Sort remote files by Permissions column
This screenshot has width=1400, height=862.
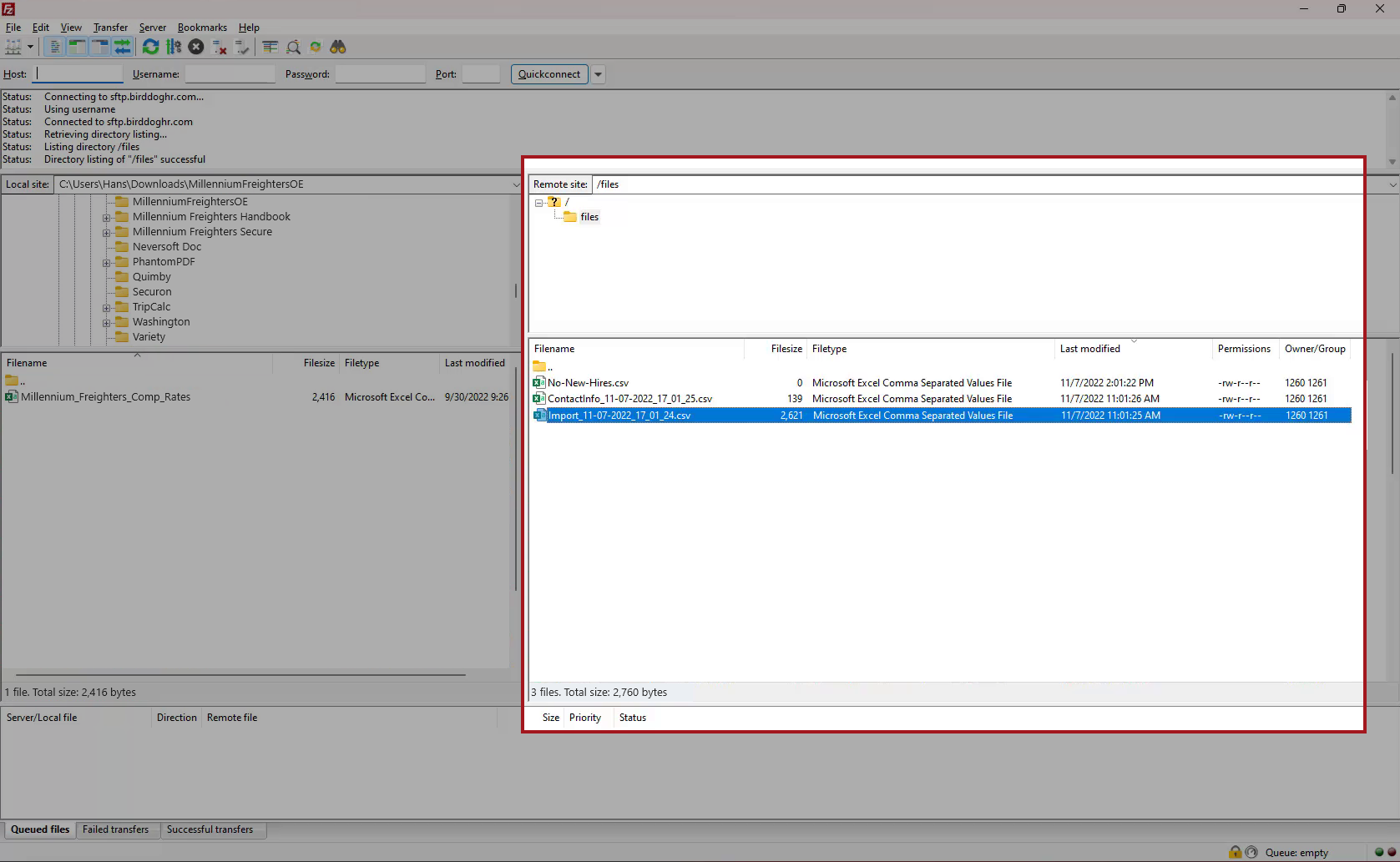point(1245,349)
